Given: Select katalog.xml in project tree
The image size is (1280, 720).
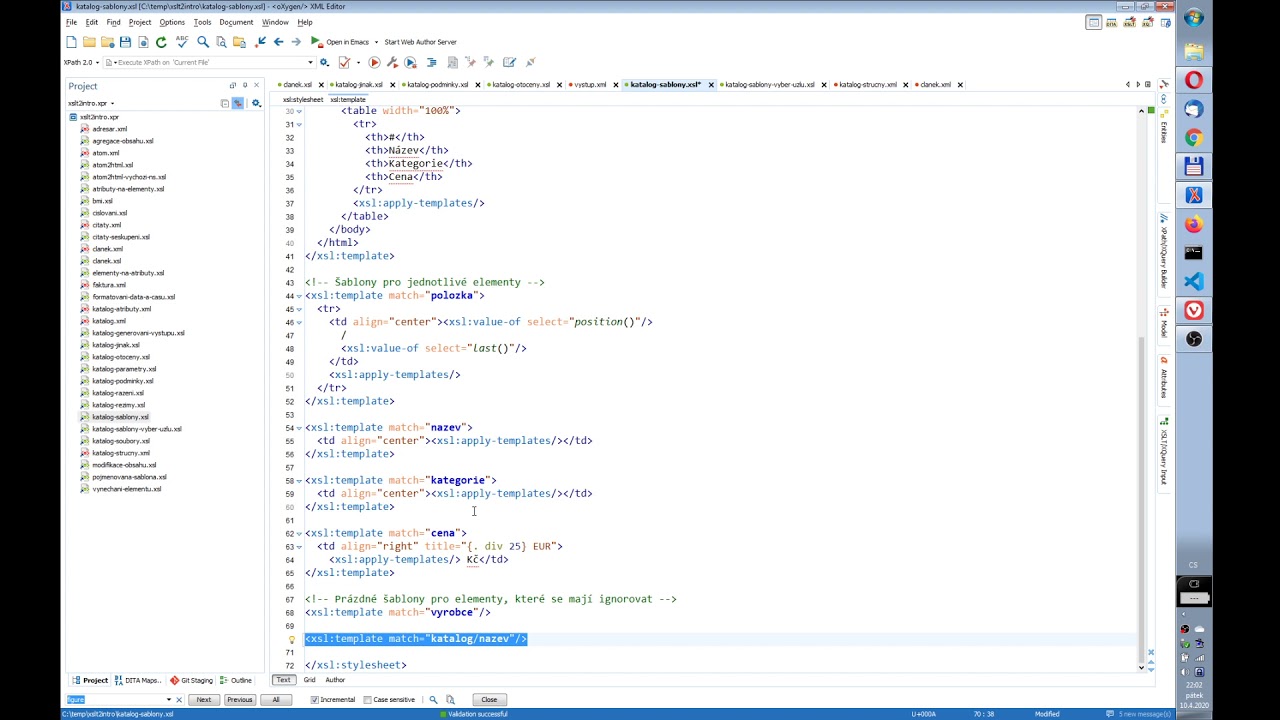Looking at the screenshot, I should click(109, 321).
